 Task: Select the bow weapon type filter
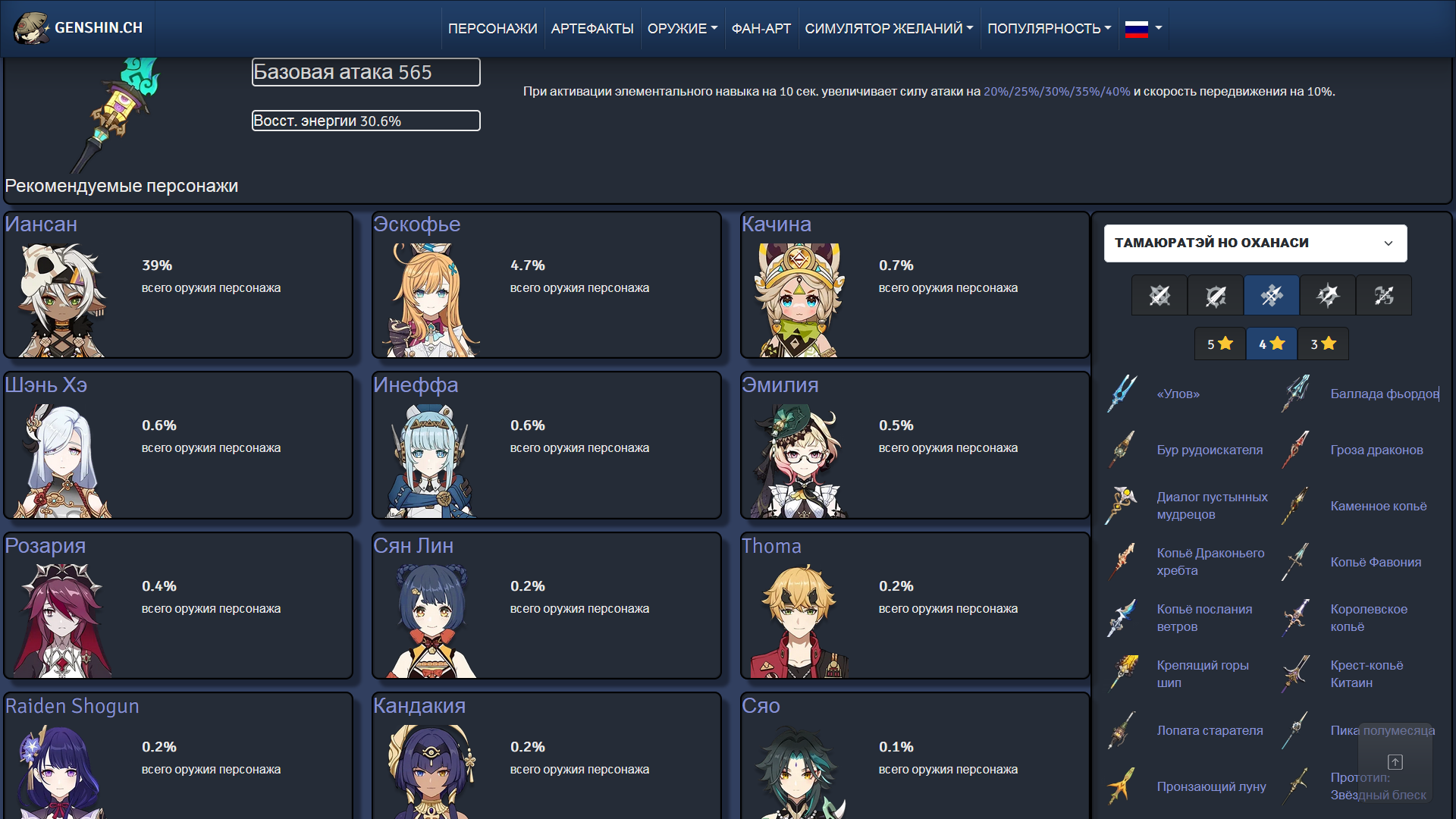pyautogui.click(x=1384, y=295)
